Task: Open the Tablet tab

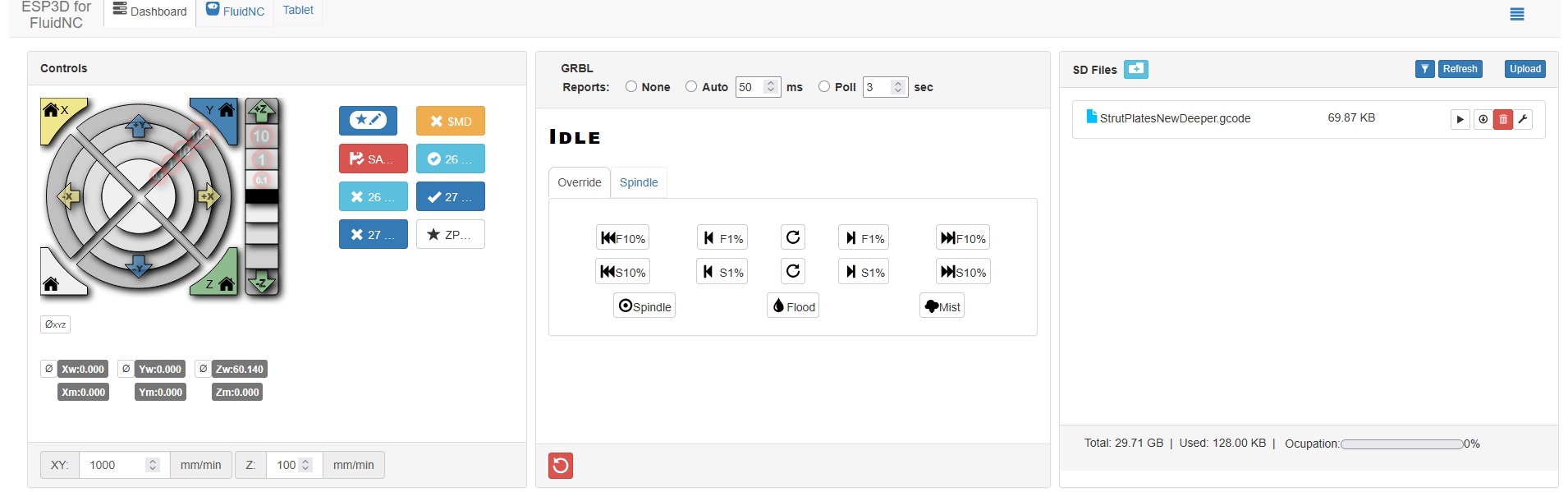Action: pos(298,11)
